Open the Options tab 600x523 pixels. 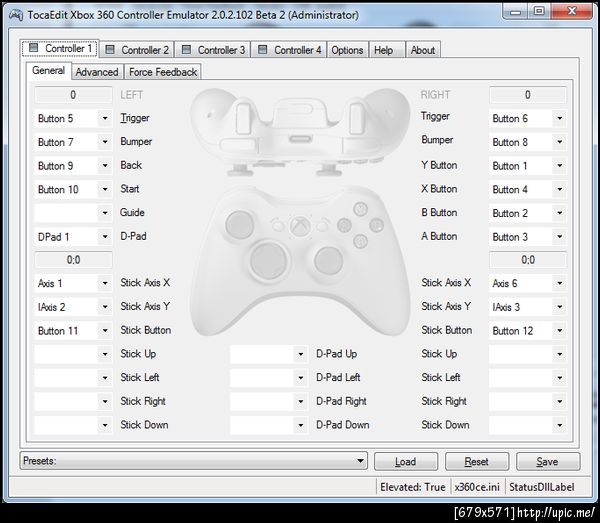[347, 50]
